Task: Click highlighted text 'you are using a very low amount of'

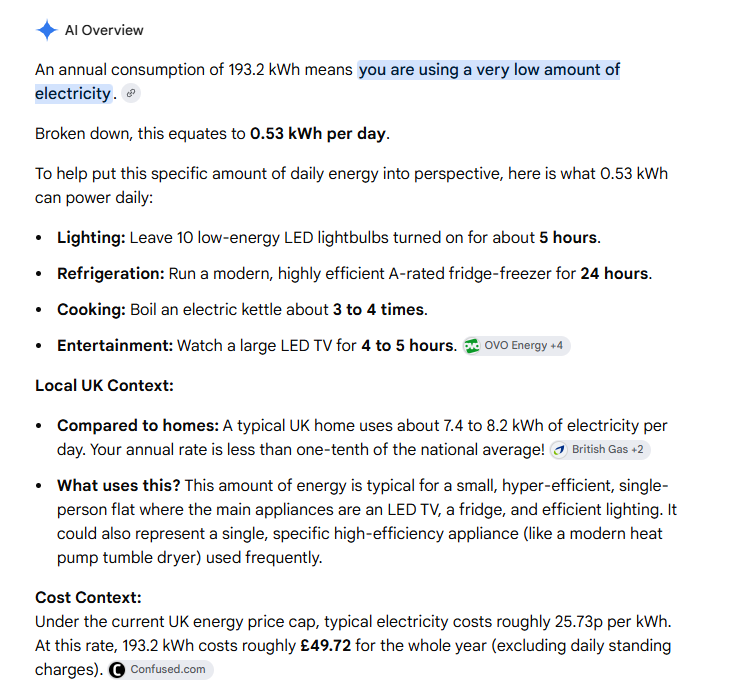Action: click(489, 70)
